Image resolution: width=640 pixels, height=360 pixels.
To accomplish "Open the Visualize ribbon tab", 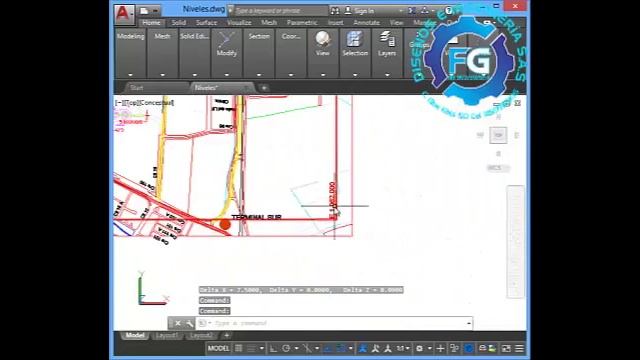I will click(239, 23).
